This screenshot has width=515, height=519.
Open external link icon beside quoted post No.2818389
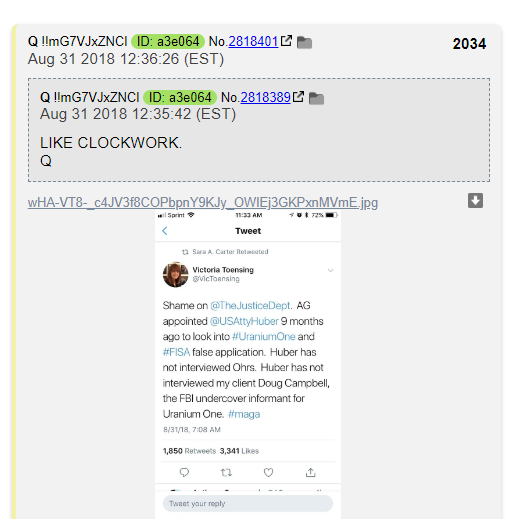pyautogui.click(x=298, y=97)
